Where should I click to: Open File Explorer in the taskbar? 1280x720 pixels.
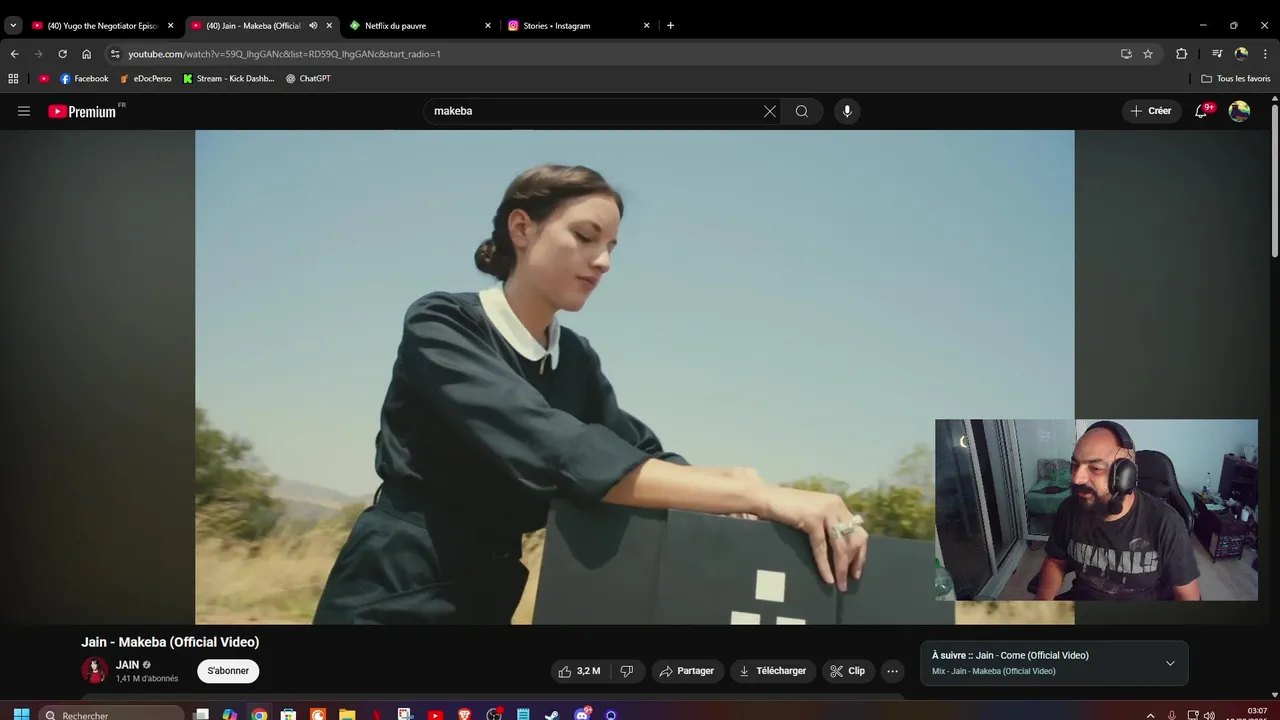(347, 714)
